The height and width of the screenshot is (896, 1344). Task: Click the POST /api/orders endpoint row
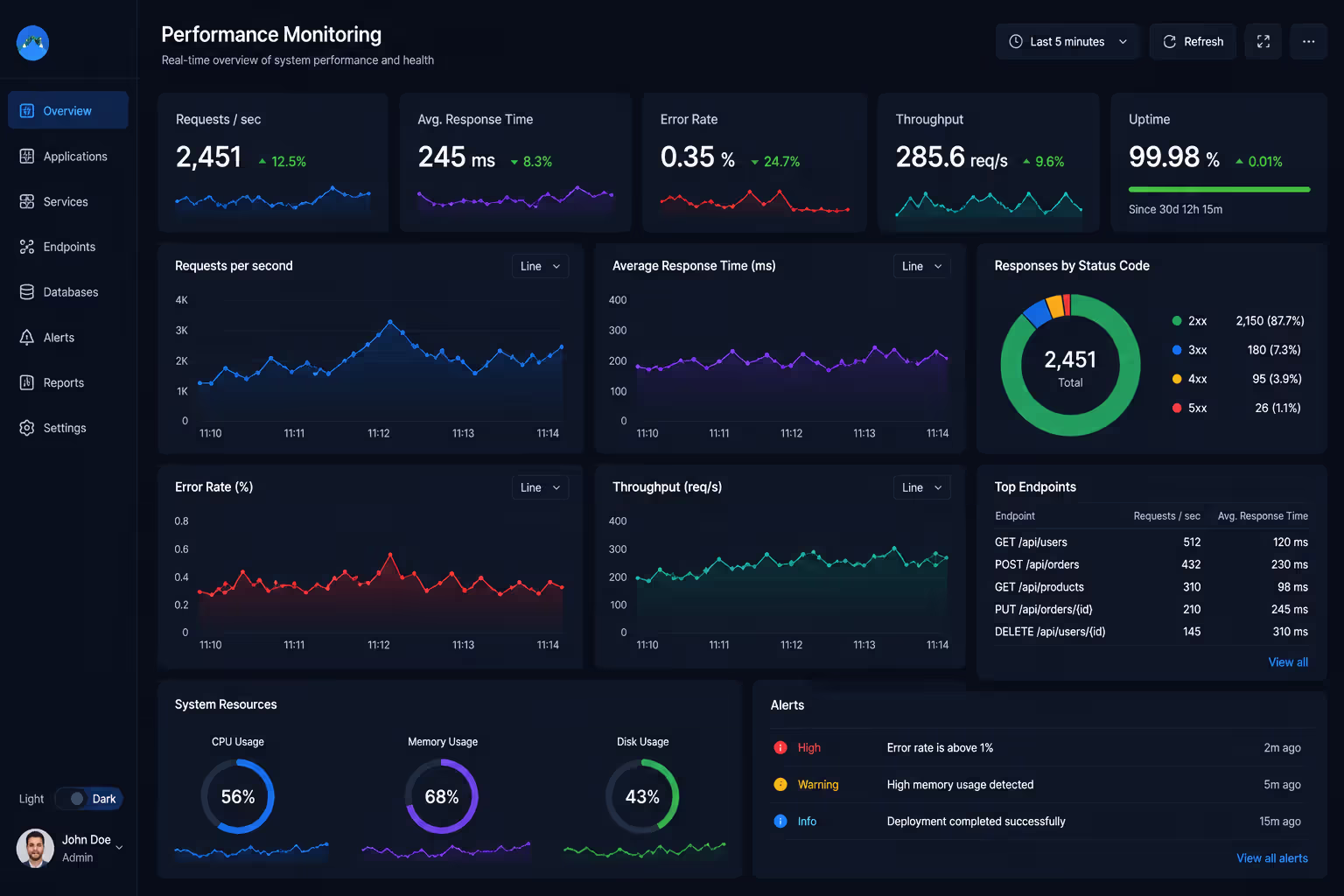click(1151, 564)
